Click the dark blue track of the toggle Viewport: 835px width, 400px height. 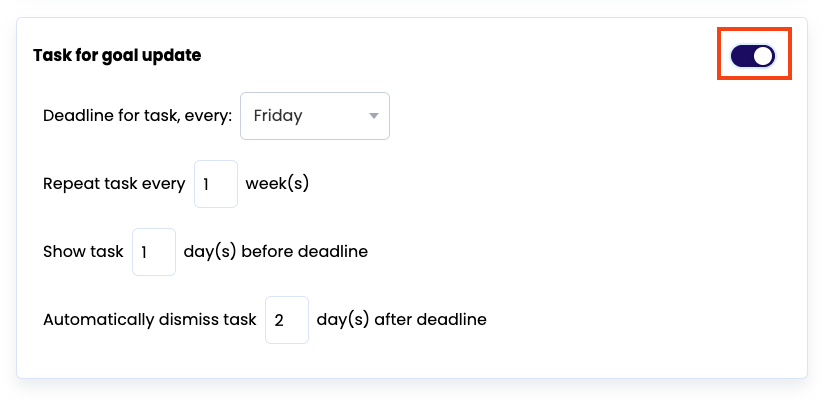[741, 56]
